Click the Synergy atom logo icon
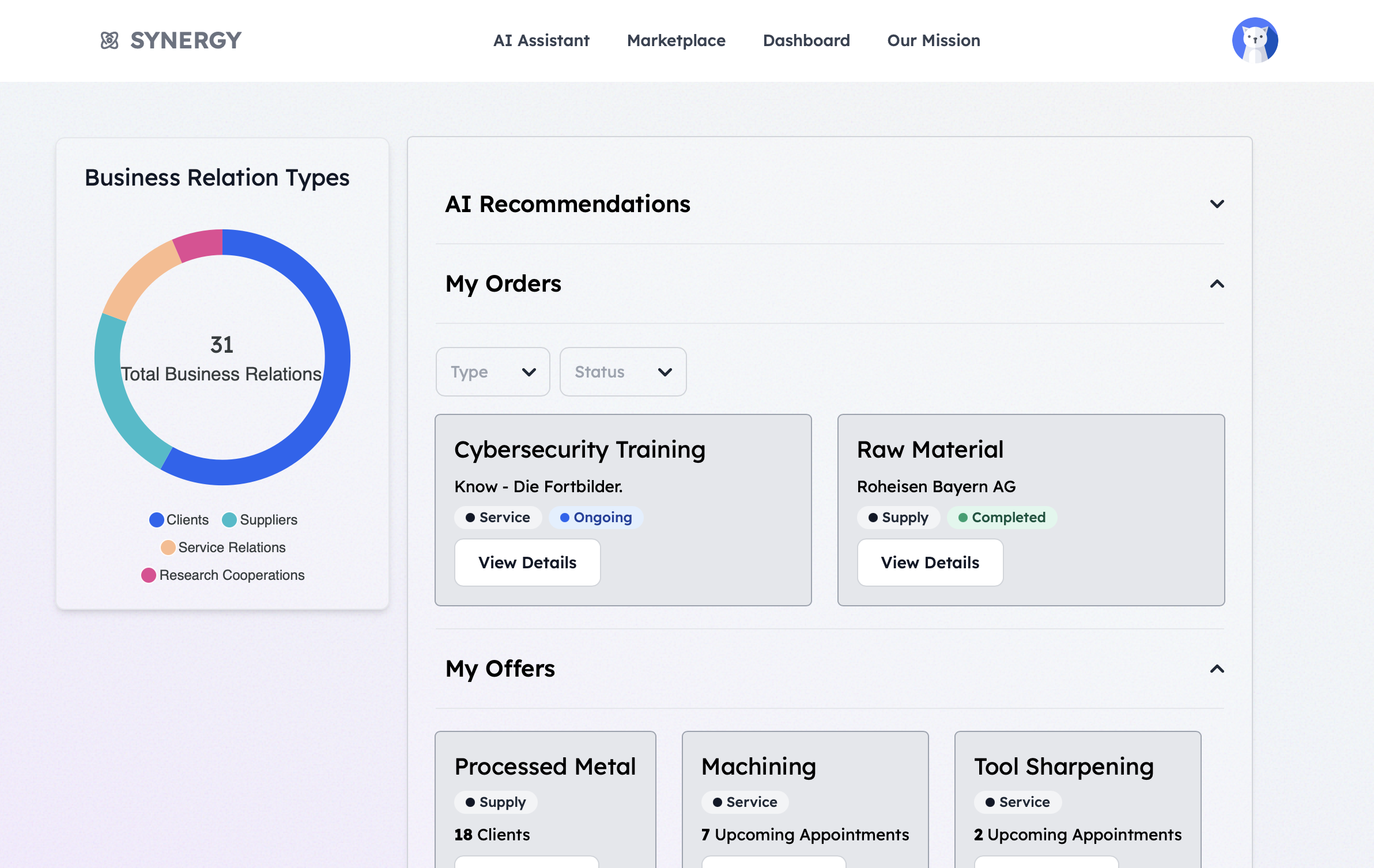The image size is (1374, 868). click(110, 40)
